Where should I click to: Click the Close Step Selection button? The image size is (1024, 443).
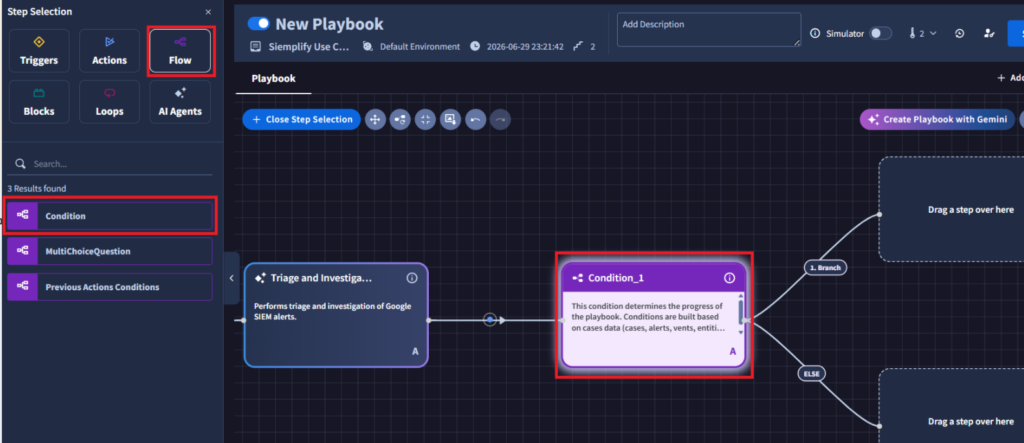pyautogui.click(x=301, y=120)
